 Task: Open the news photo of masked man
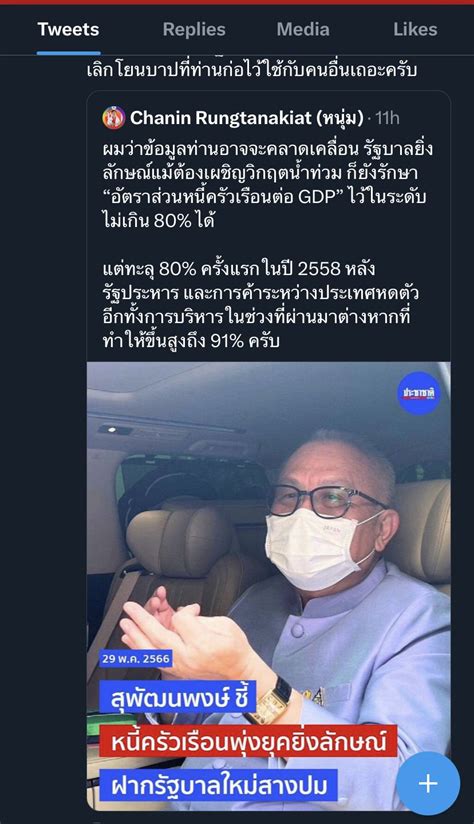(x=269, y=586)
